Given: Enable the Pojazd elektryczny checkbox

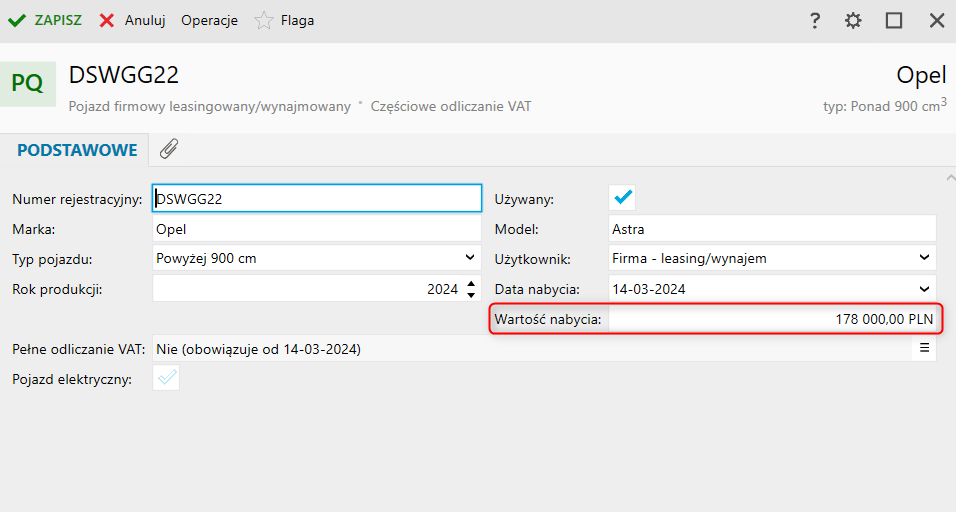Looking at the screenshot, I should [167, 378].
